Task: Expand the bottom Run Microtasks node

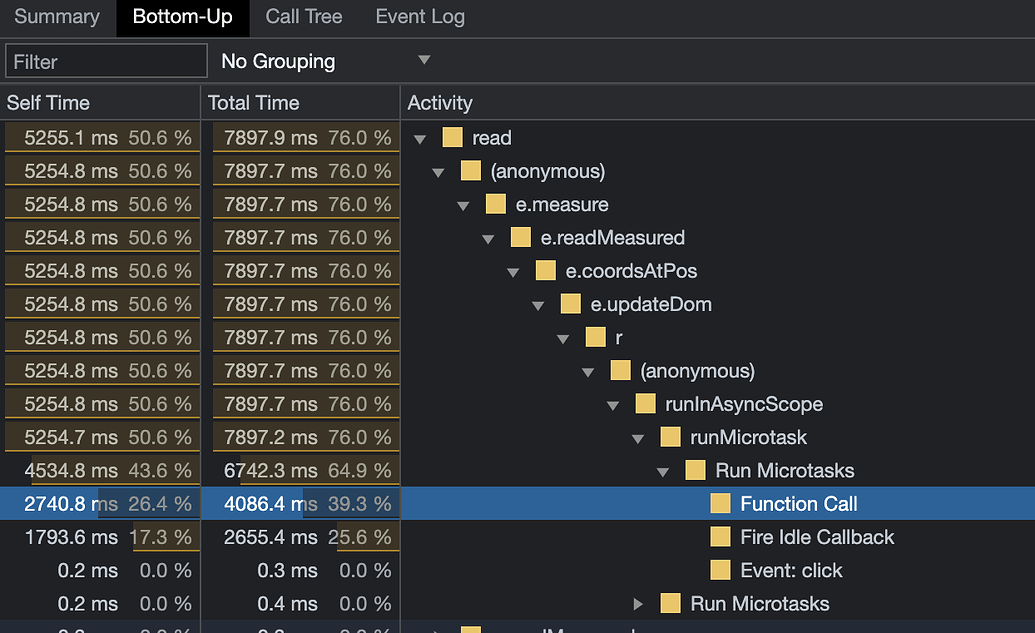Action: (639, 603)
